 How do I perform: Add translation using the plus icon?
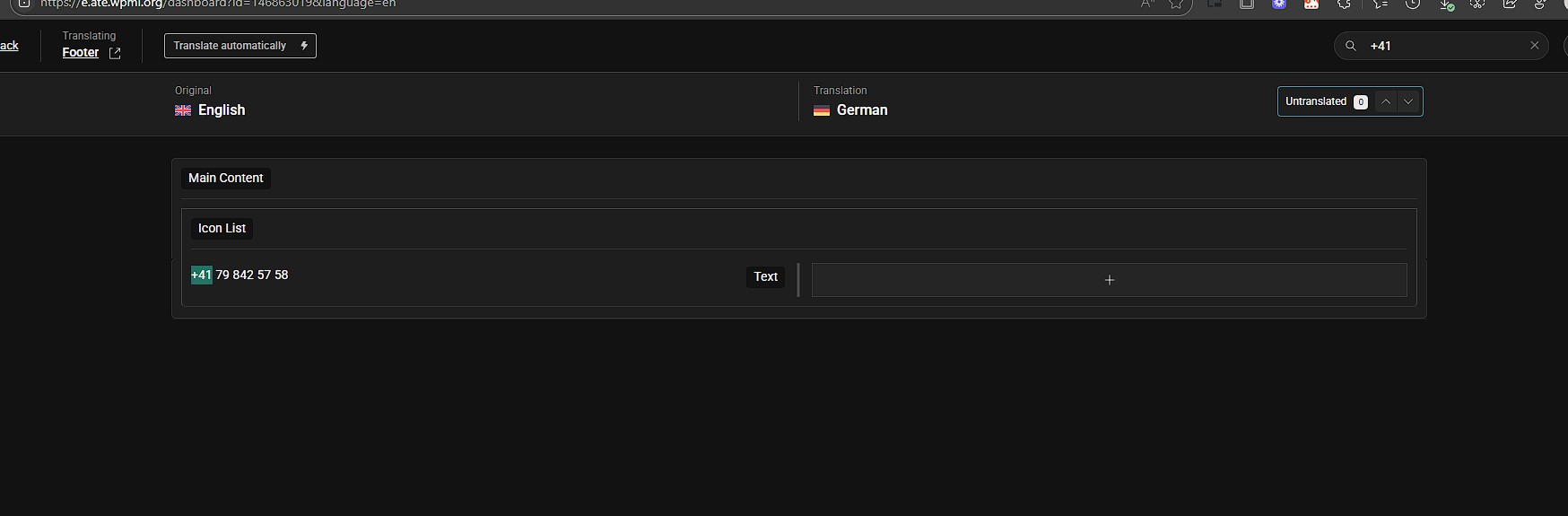click(1110, 280)
